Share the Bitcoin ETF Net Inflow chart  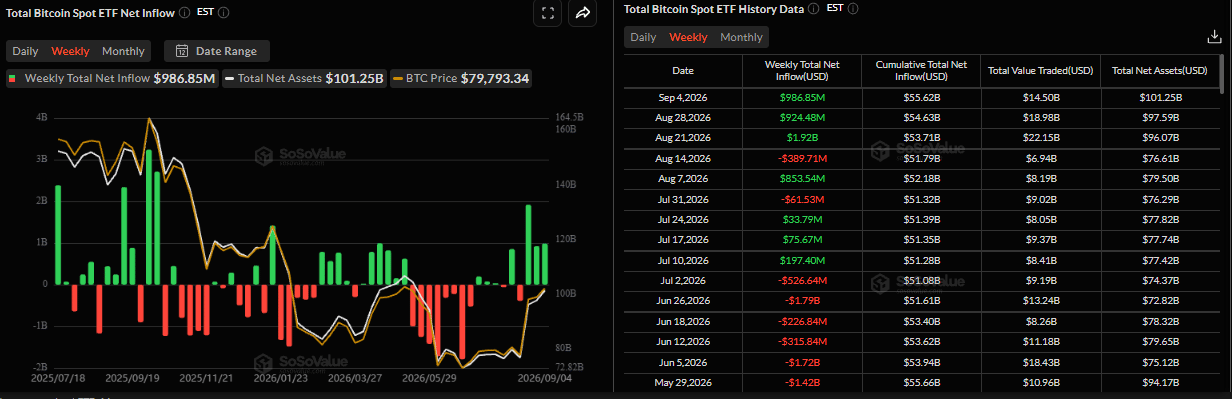click(x=583, y=13)
